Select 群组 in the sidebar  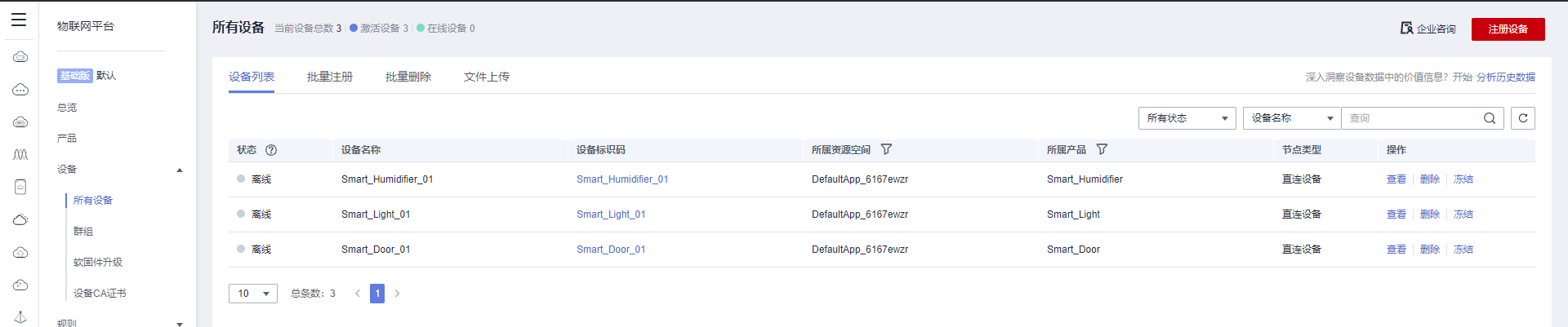[83, 232]
